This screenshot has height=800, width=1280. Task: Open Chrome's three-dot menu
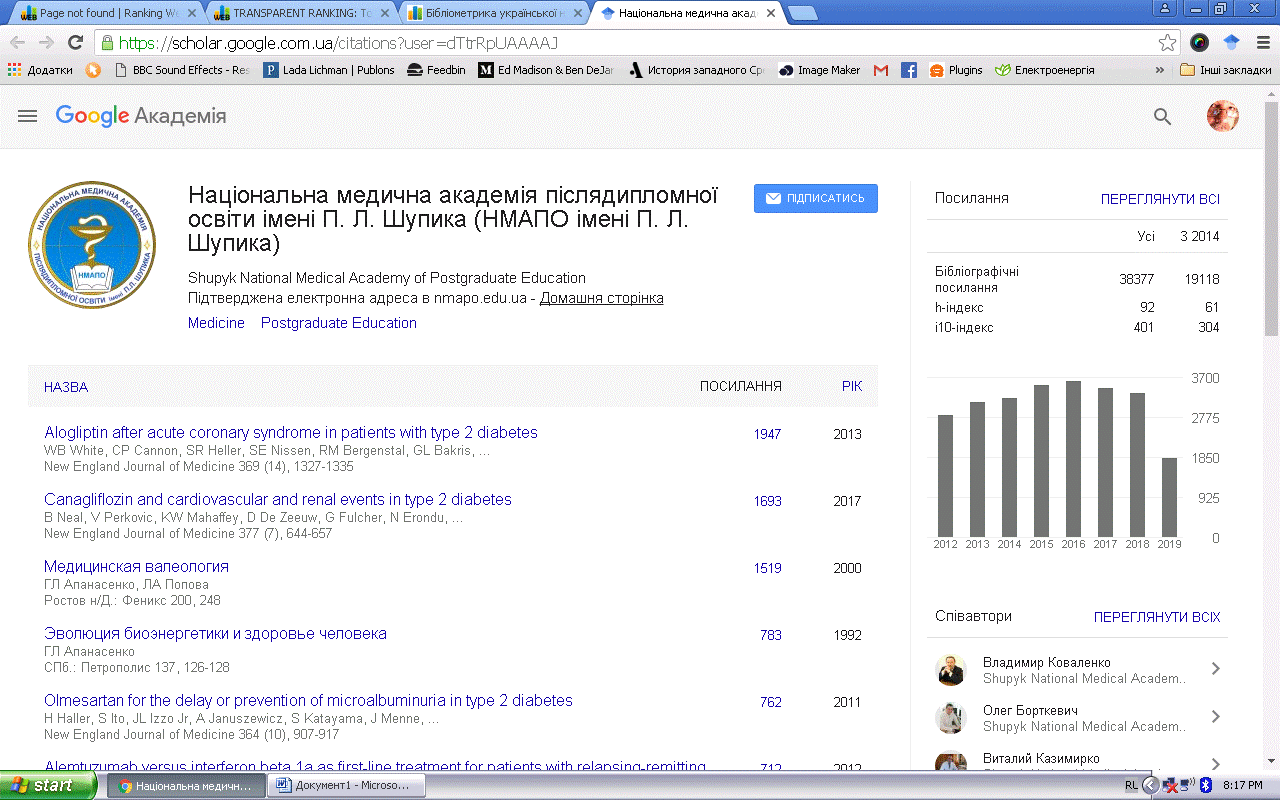[x=1263, y=43]
